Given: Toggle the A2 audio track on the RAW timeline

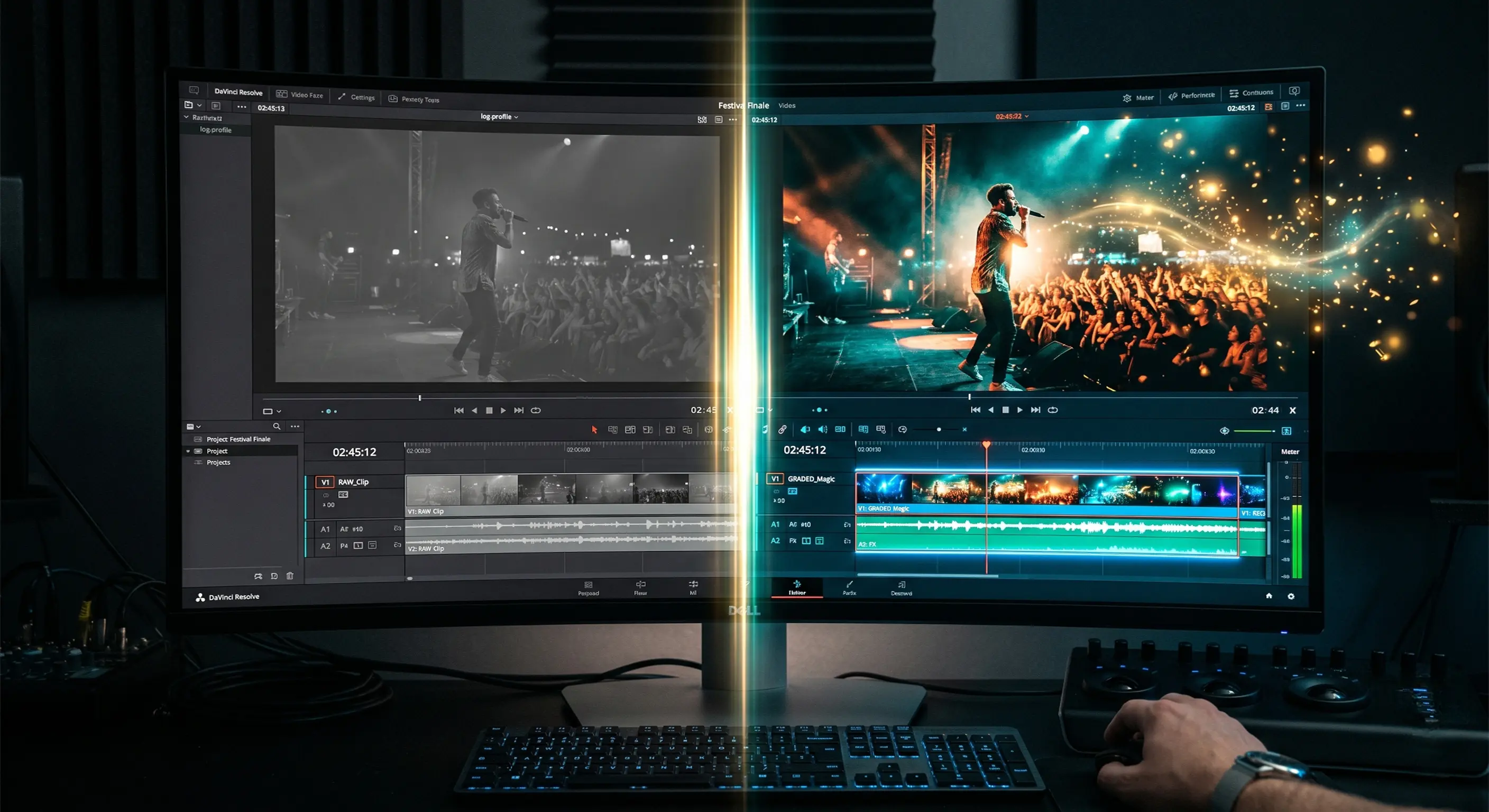Looking at the screenshot, I should pos(325,546).
